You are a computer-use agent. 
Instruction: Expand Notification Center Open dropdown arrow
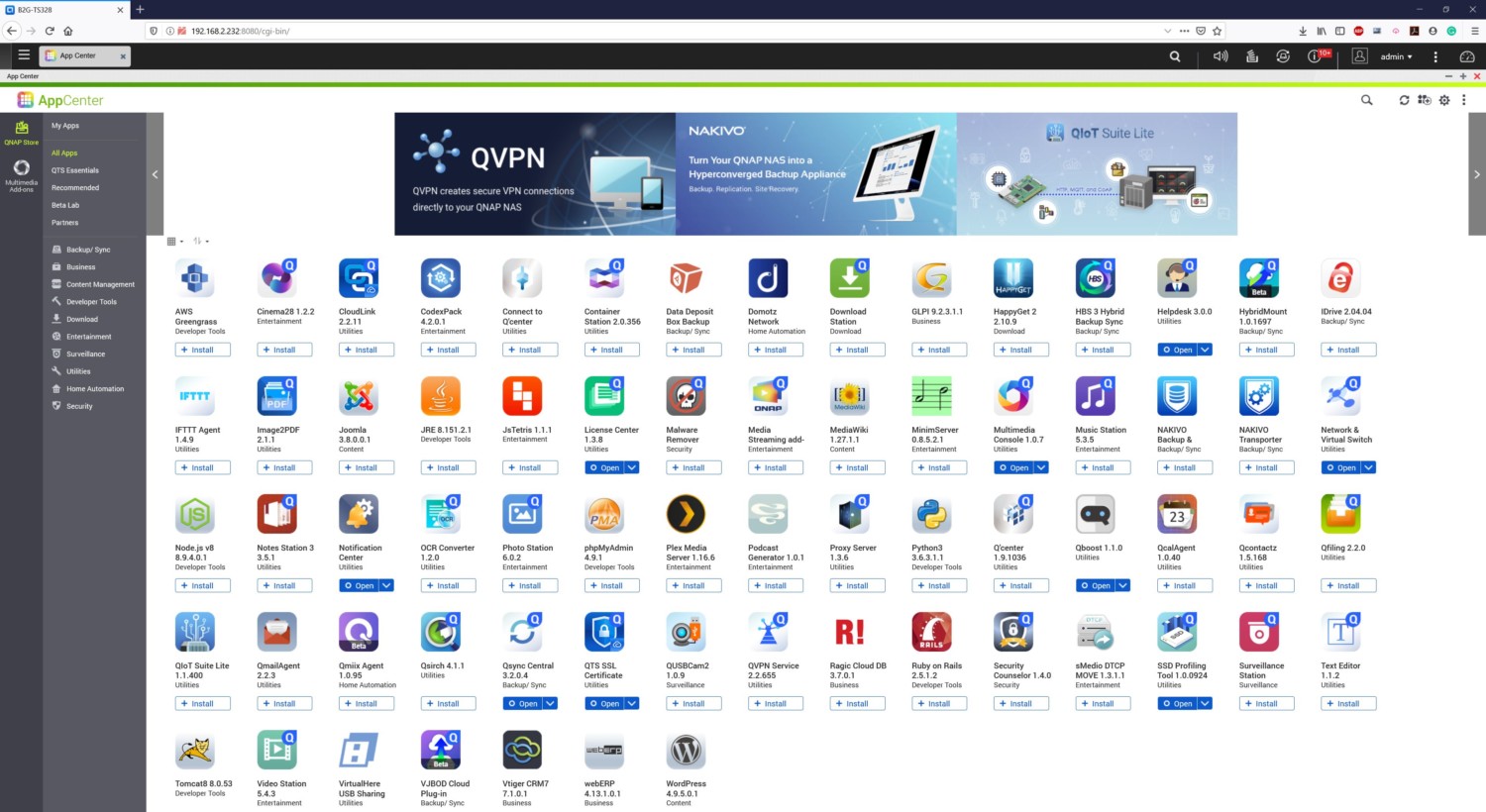tap(387, 585)
